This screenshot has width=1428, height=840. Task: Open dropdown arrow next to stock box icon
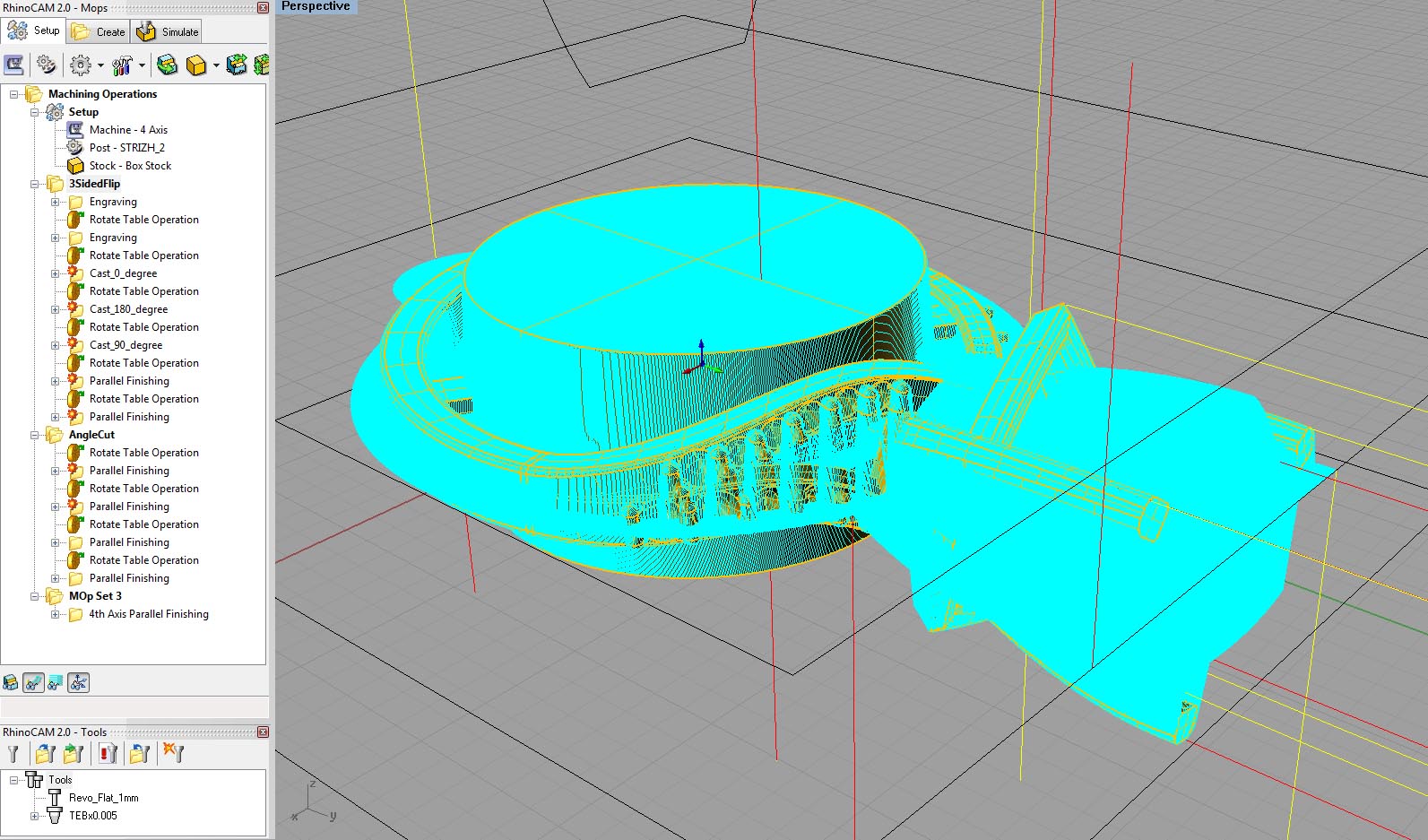pos(216,65)
